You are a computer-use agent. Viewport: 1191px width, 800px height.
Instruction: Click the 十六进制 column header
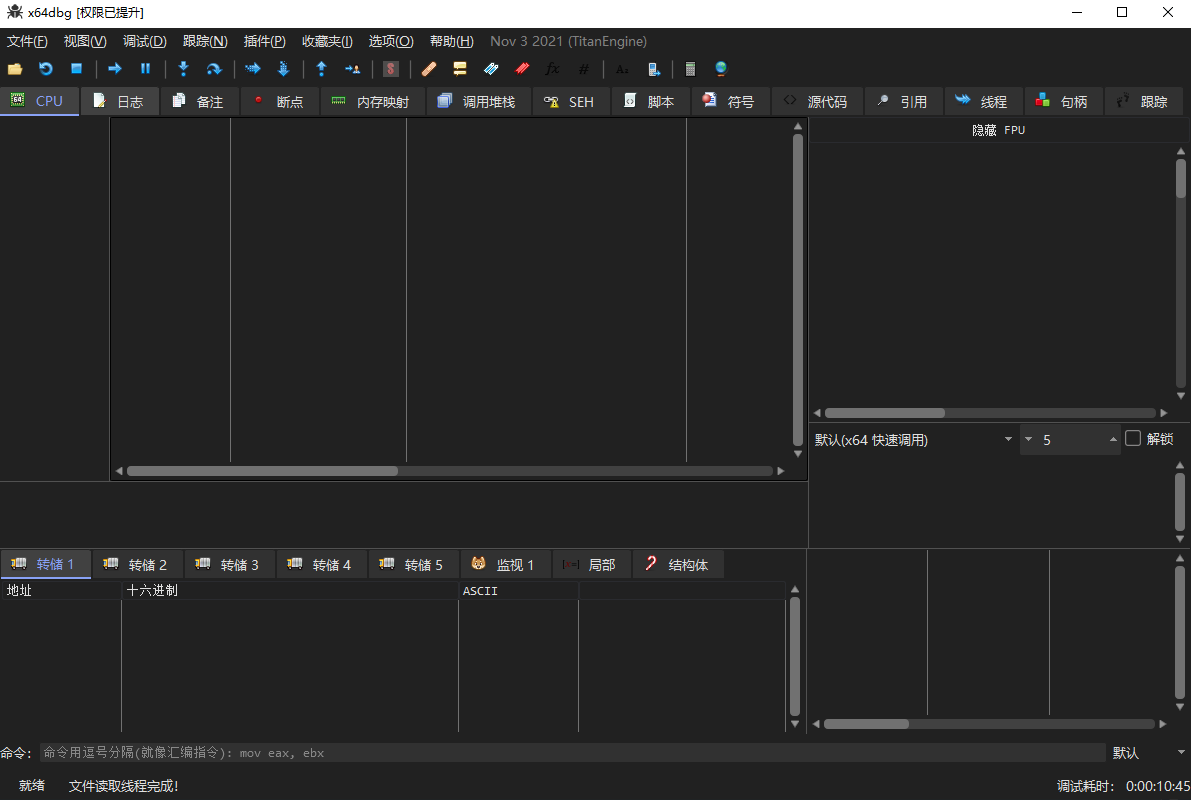click(x=290, y=590)
